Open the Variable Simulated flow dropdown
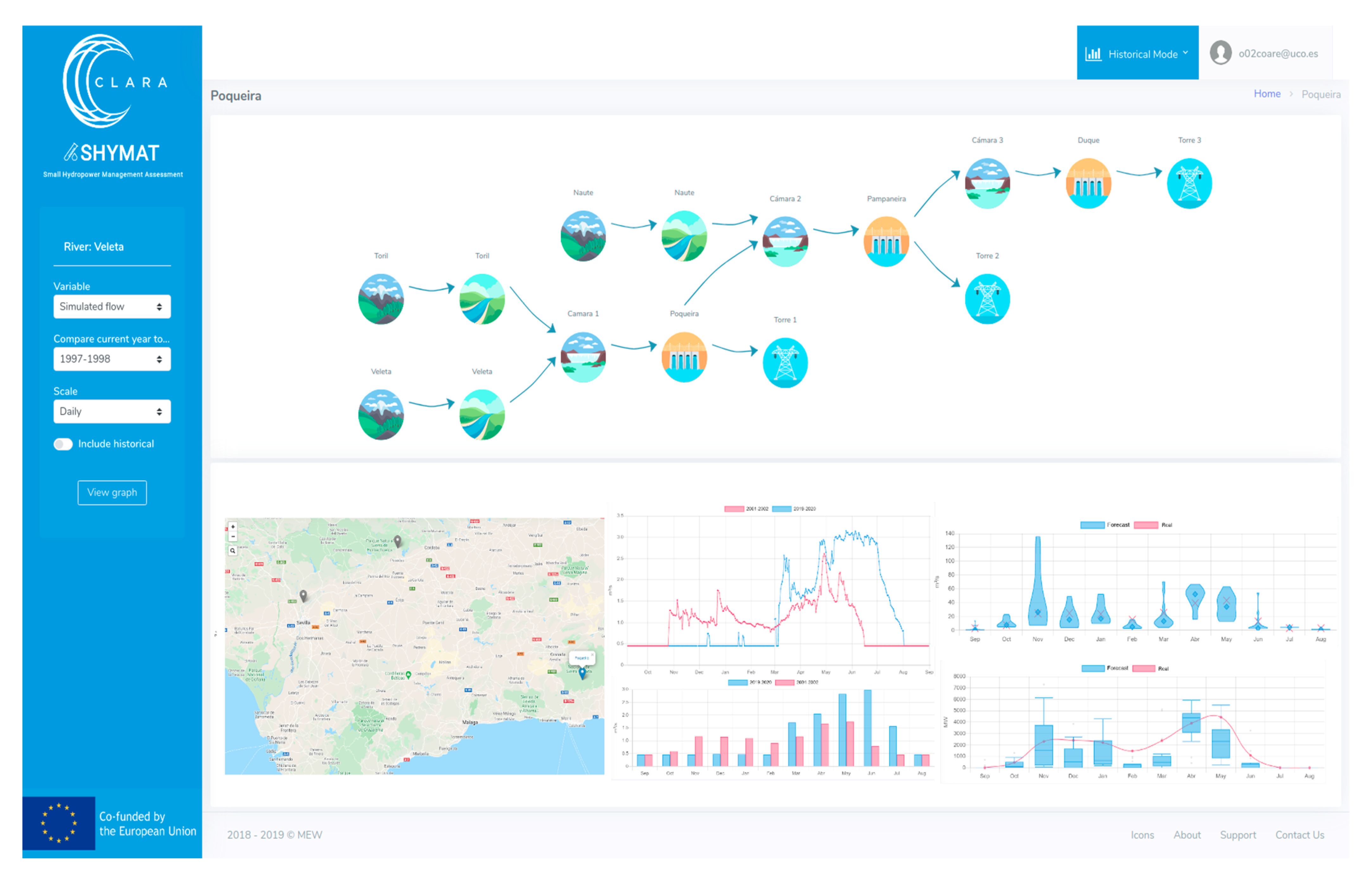 pyautogui.click(x=112, y=307)
